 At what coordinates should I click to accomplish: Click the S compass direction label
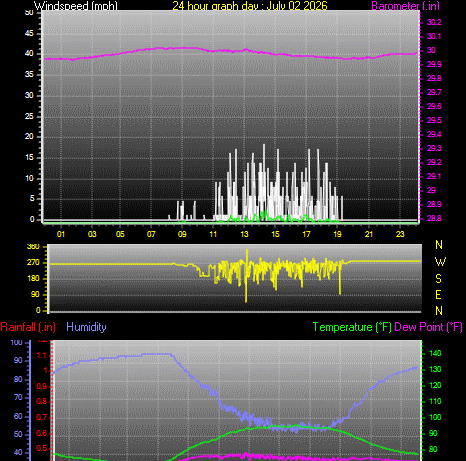tap(439, 278)
